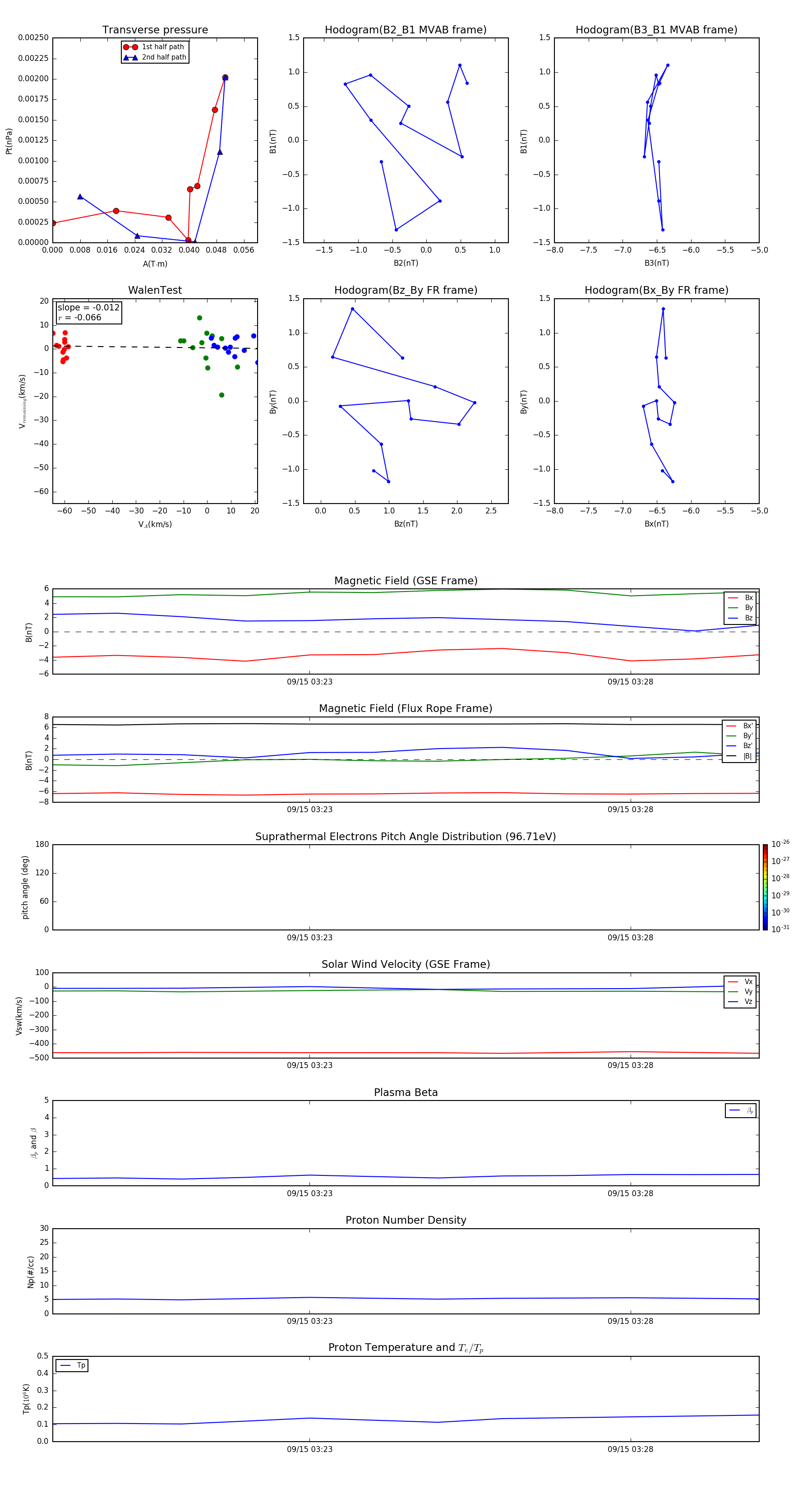This screenshot has width=812, height=1489.
Task: Click the '2nd half path' legend entry
Action: coord(154,57)
